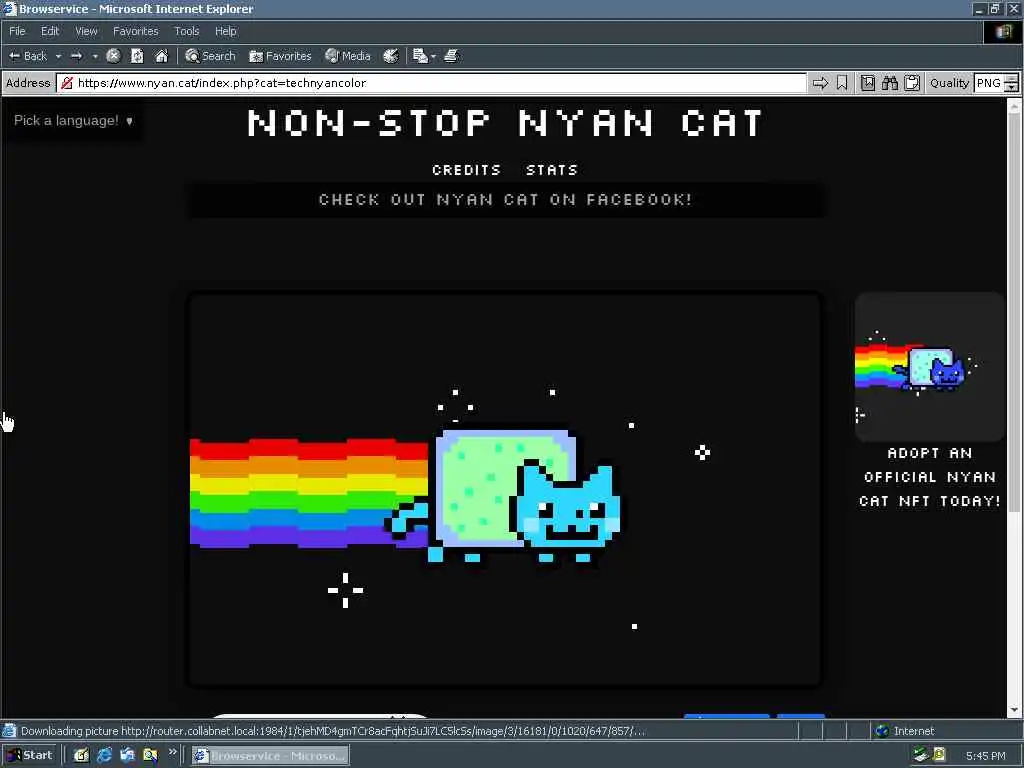Image resolution: width=1024 pixels, height=768 pixels.
Task: Click the Internet zone status indicator
Action: [905, 731]
